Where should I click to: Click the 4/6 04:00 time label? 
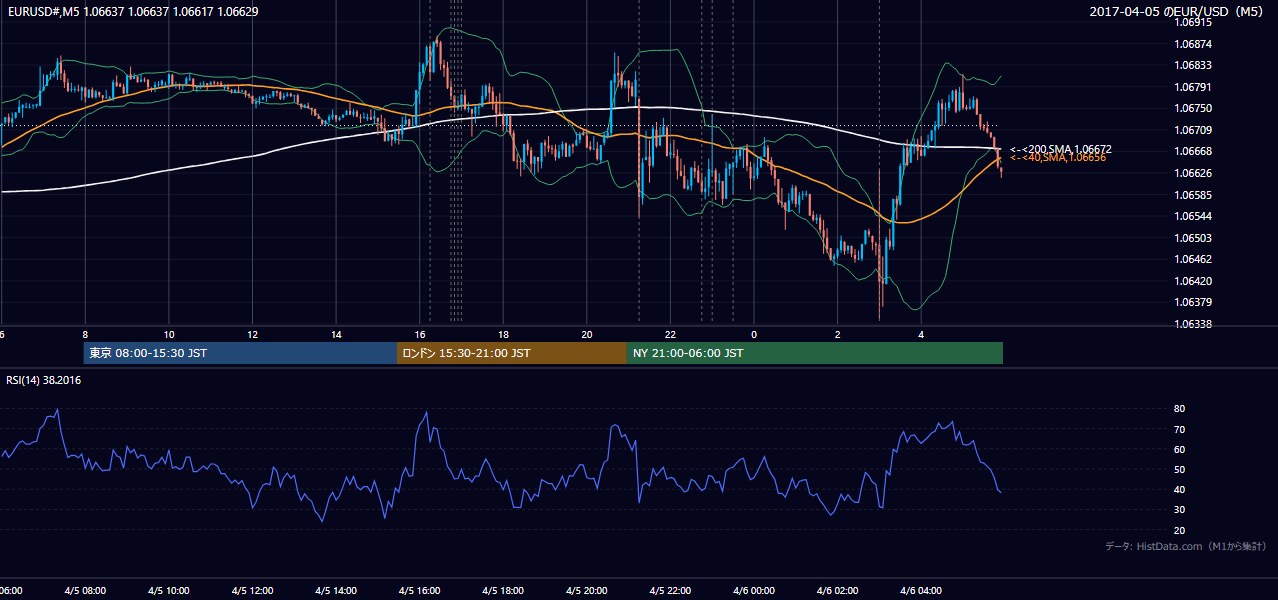(x=922, y=591)
